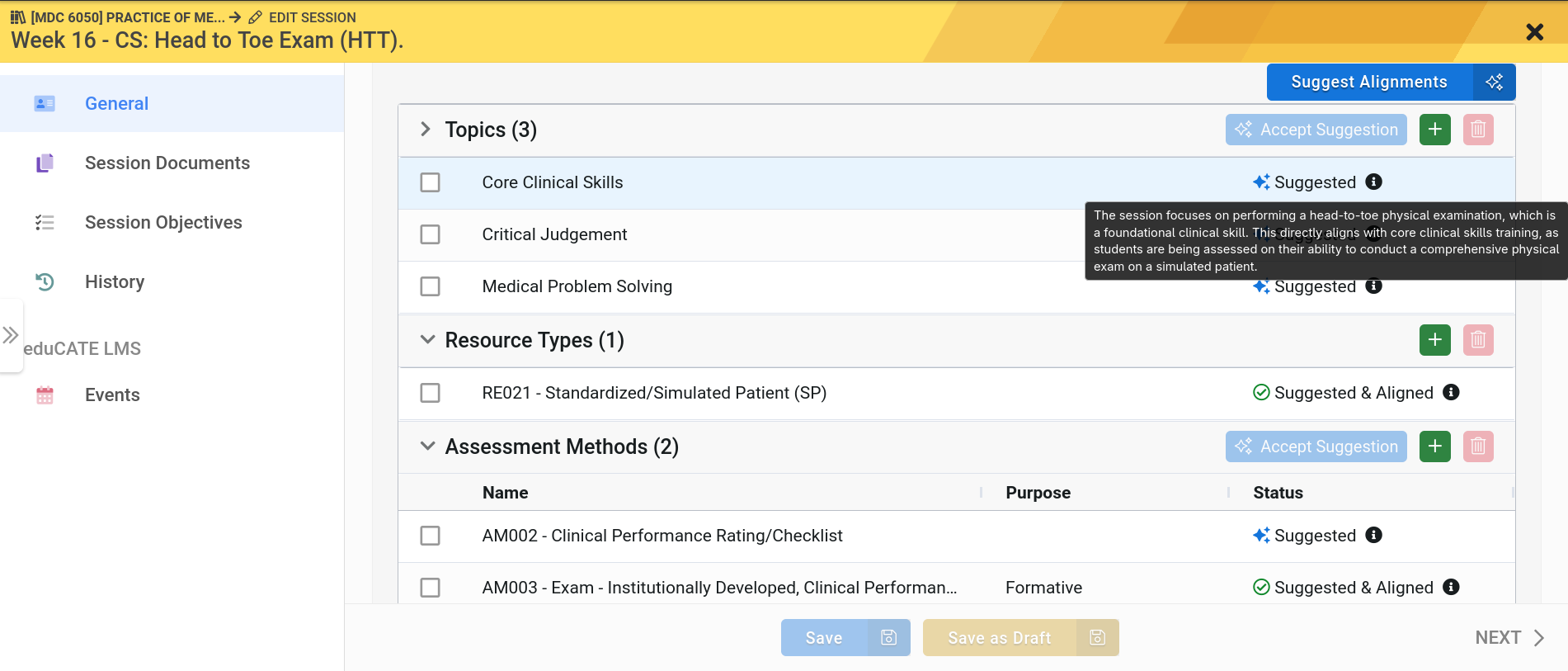Click info icon for AM002 row
The image size is (1568, 671).
click(x=1373, y=535)
